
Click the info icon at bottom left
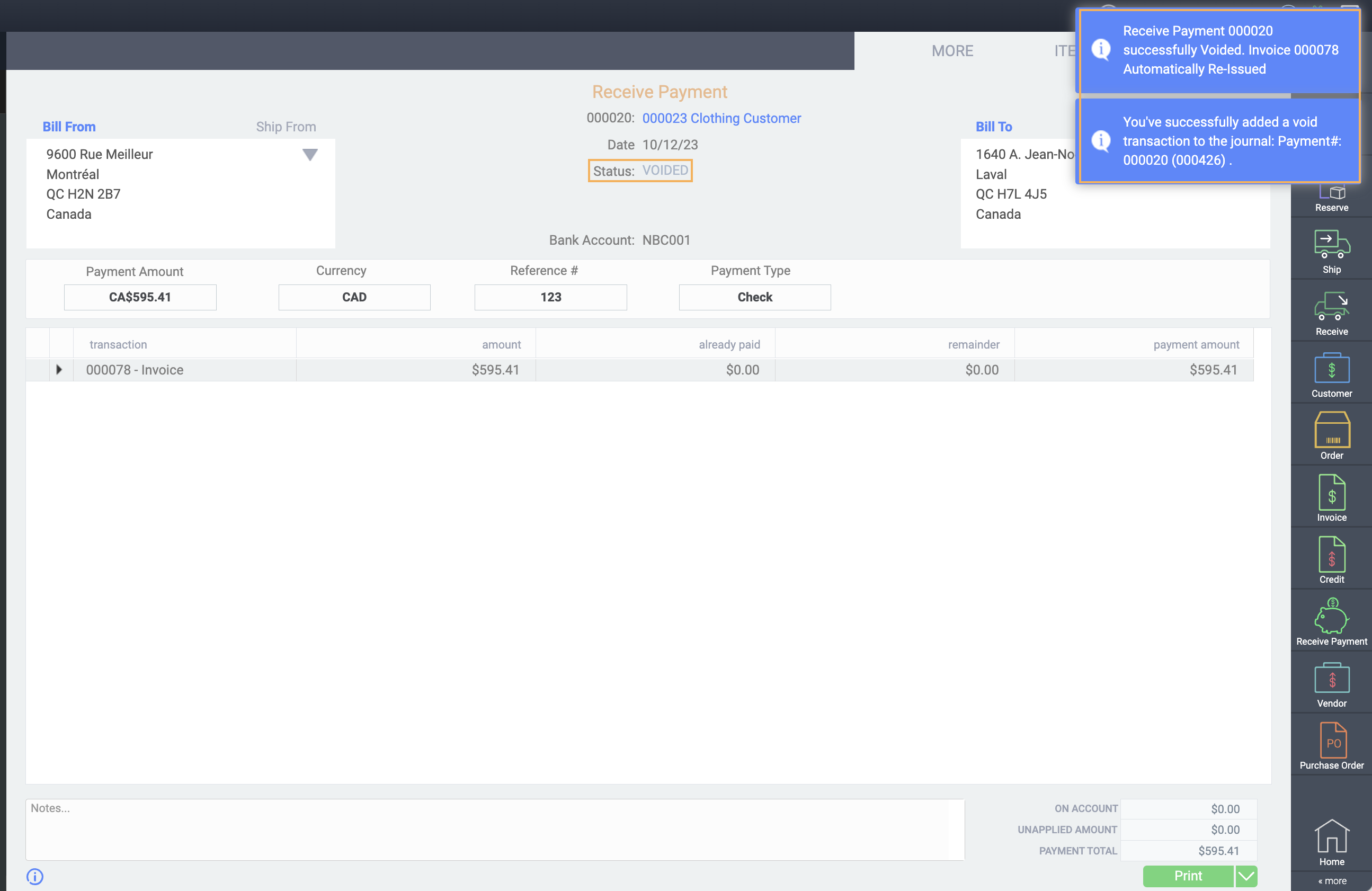(34, 877)
